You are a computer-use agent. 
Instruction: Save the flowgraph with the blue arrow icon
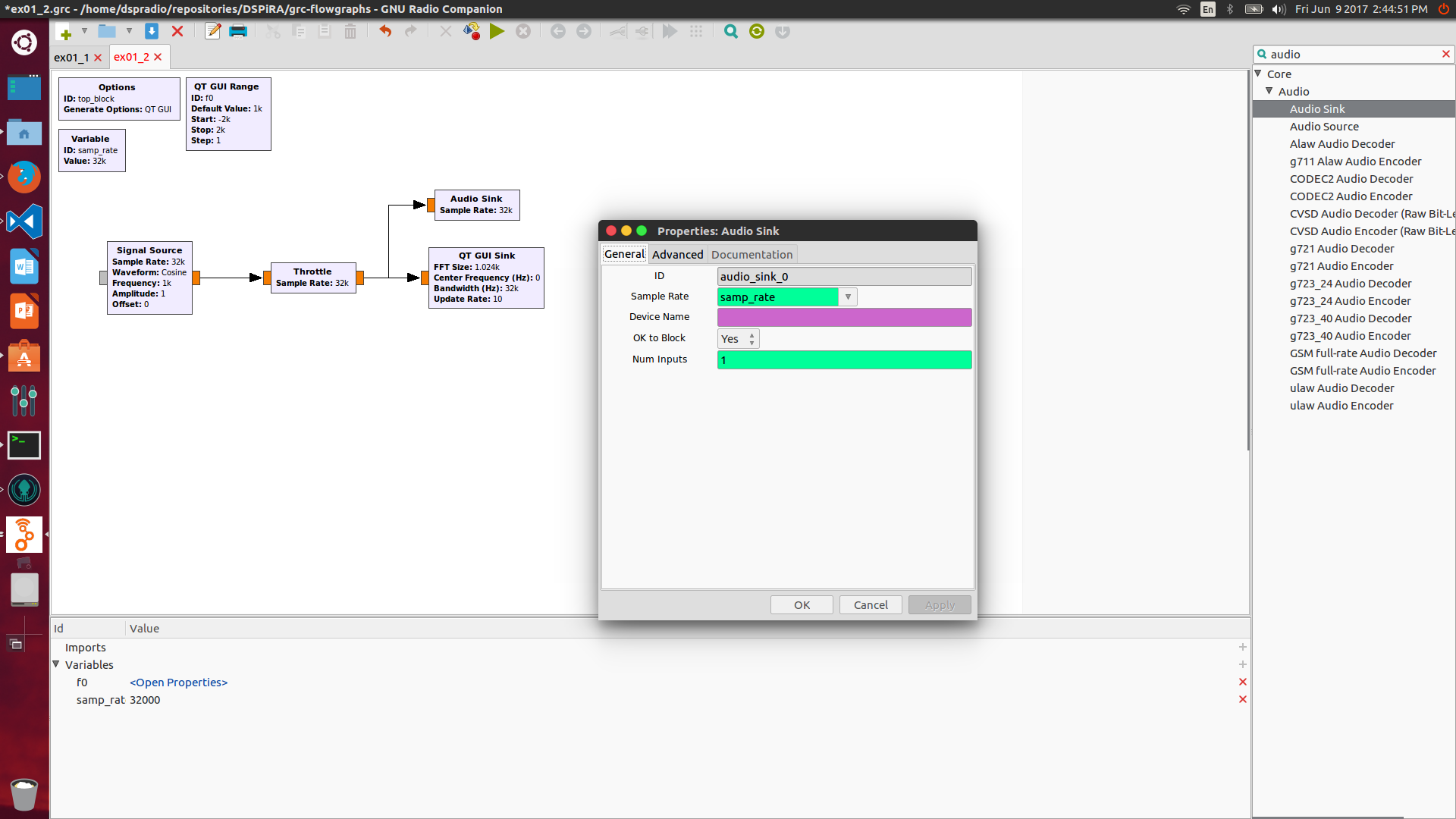point(152,31)
